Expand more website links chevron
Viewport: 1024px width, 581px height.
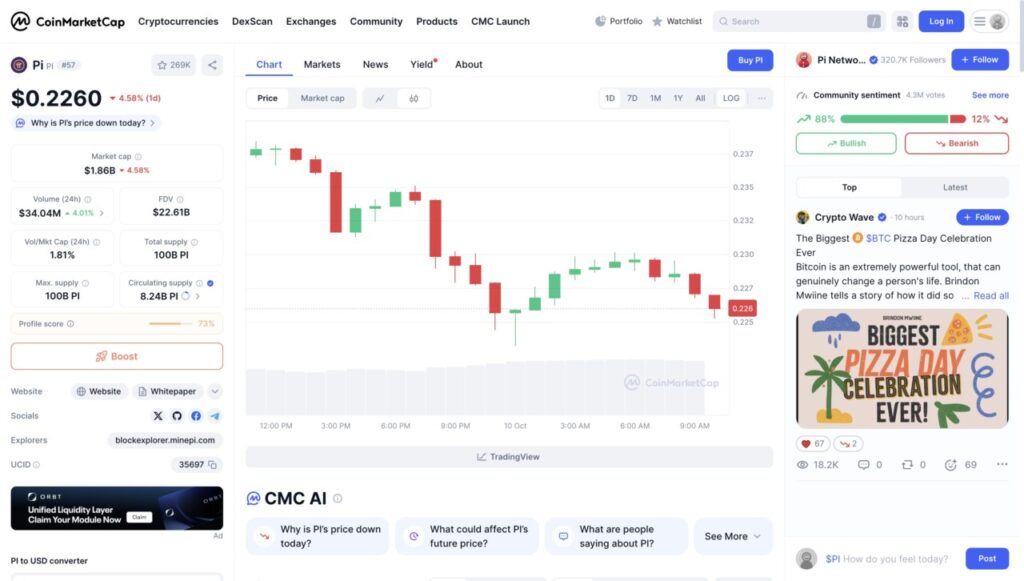tap(215, 391)
